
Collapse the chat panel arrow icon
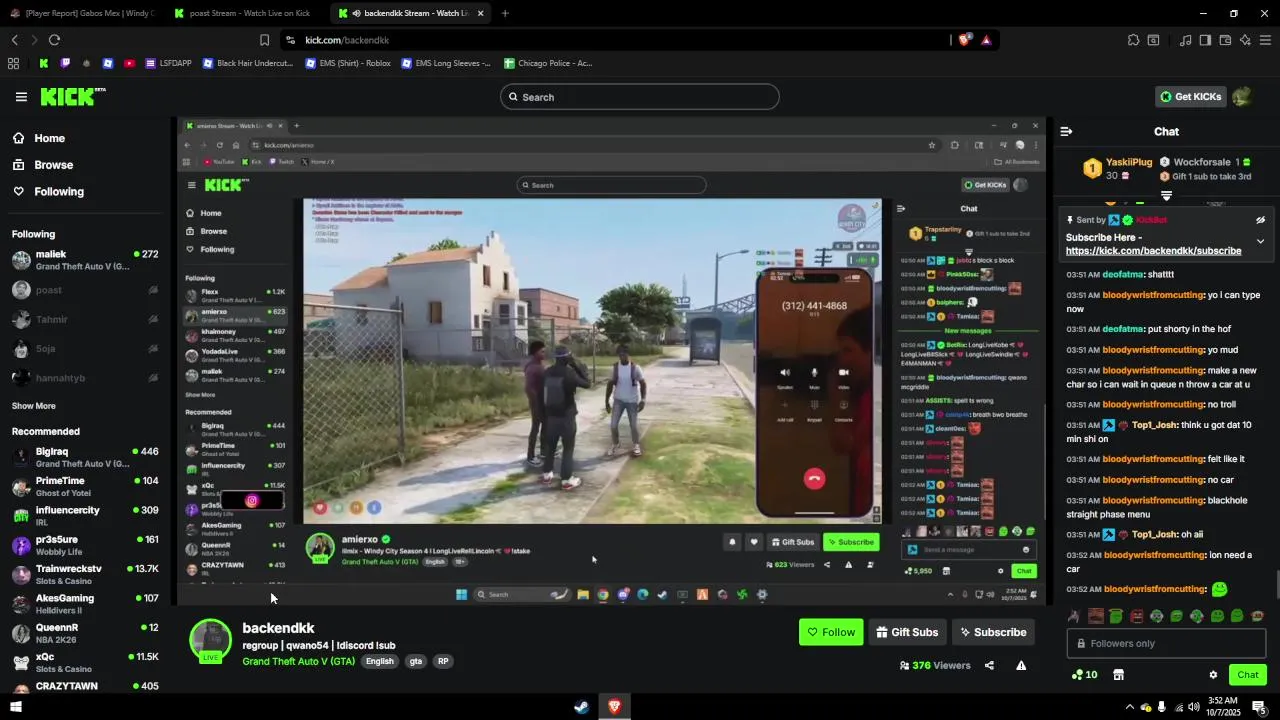[1066, 131]
